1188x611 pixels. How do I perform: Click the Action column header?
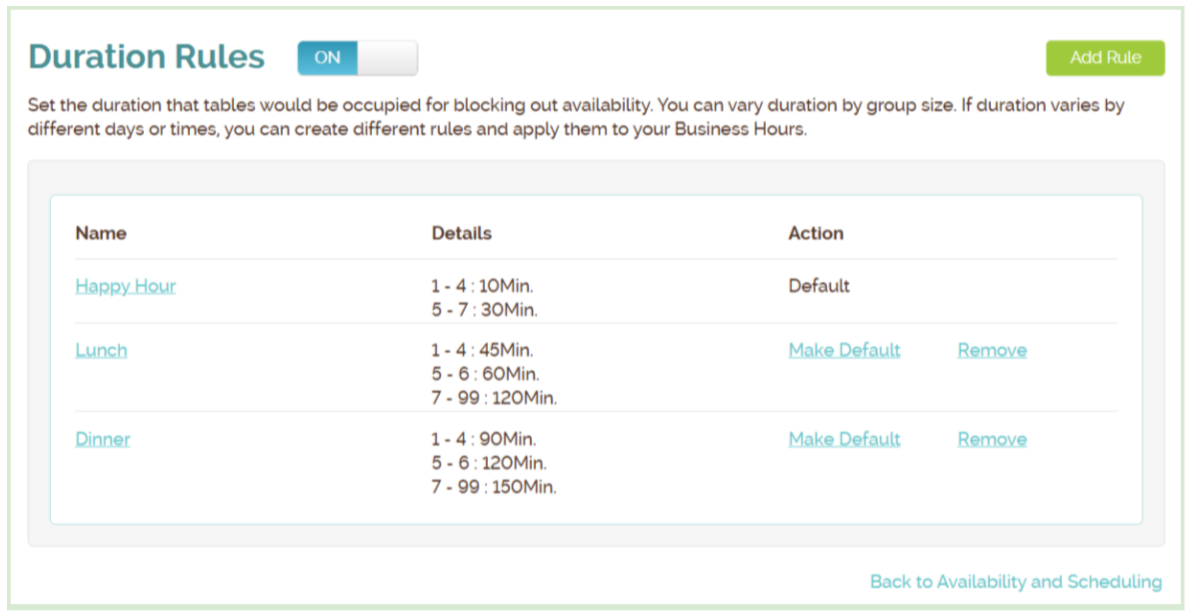pyautogui.click(x=815, y=233)
